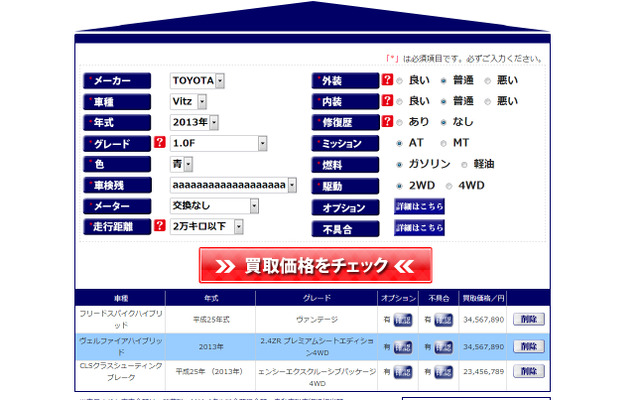Delete the CLSクラスシューティングブレーク row

pos(529,371)
